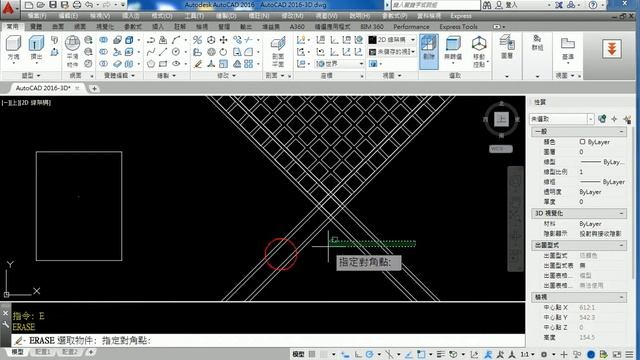Toggle hardware acceleration blue circle
The height and width of the screenshot is (360, 640).
[x=591, y=354]
